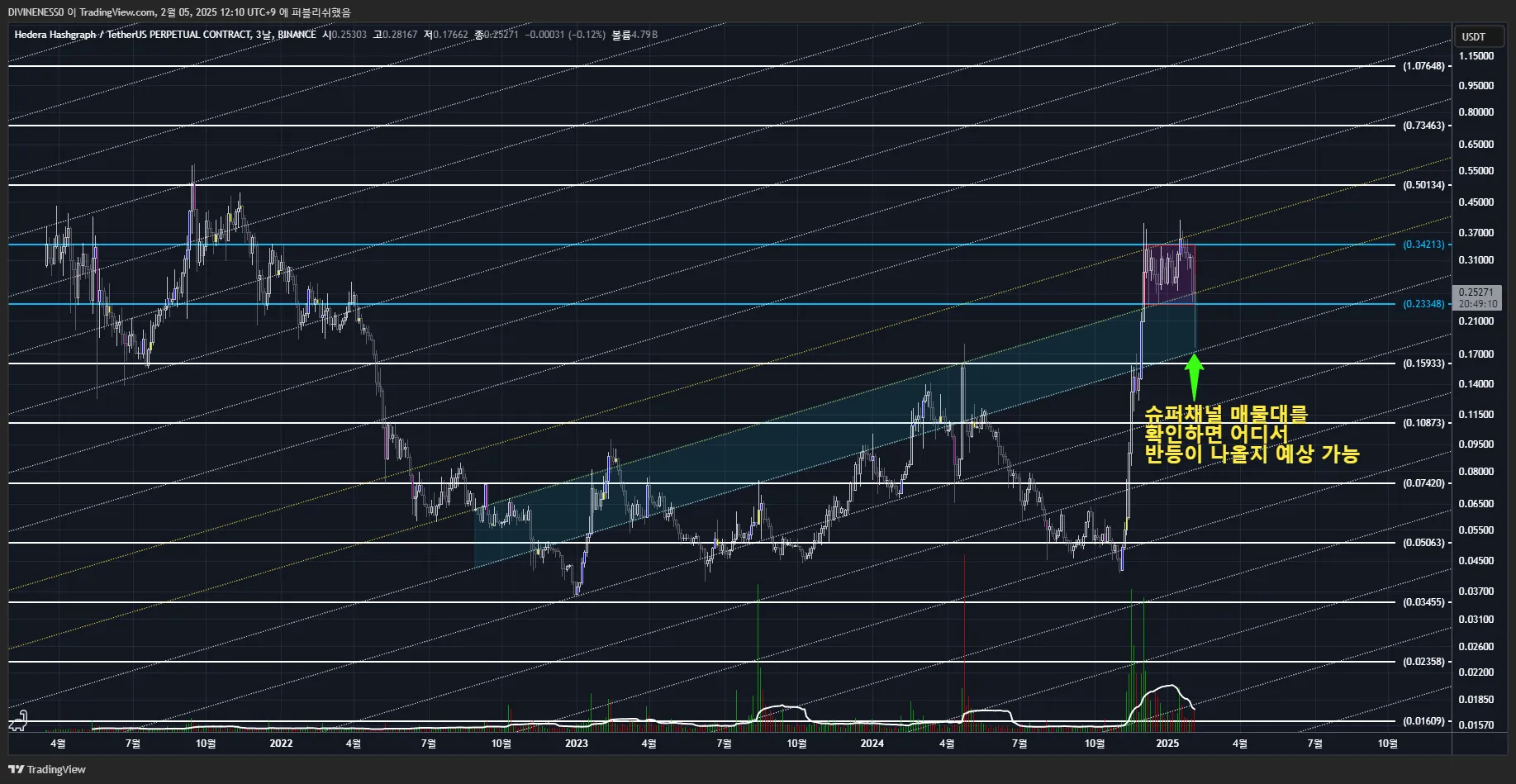Viewport: 1516px width, 784px height.
Task: Select the (0.73463) horizontal level label
Action: pos(1423,126)
